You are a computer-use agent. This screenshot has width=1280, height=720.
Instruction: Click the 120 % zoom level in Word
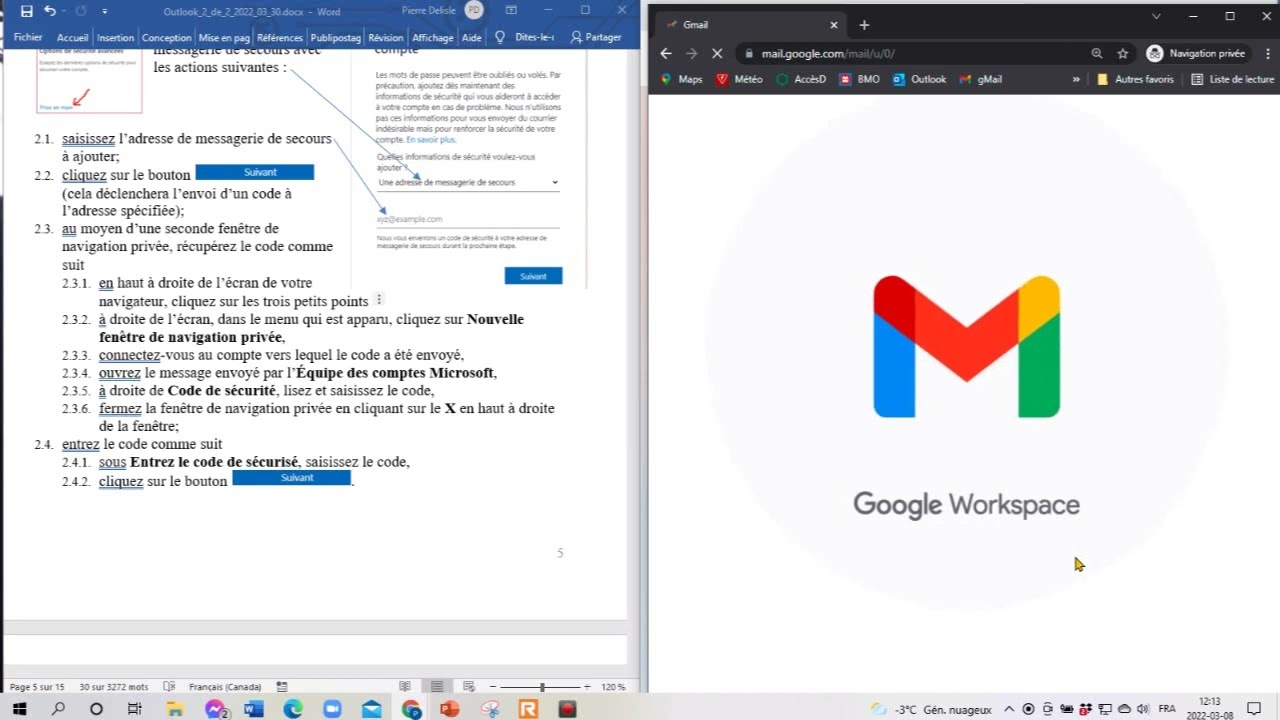pyautogui.click(x=613, y=687)
